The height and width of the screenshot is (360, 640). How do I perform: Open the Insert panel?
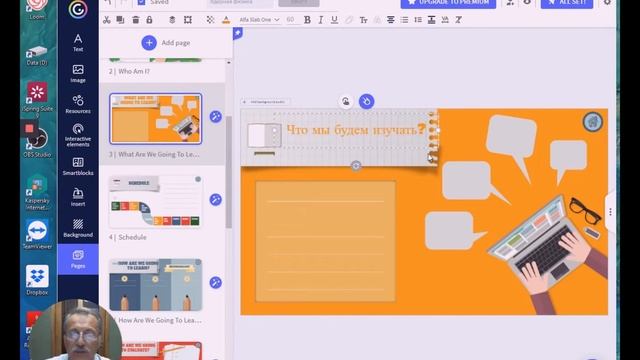pyautogui.click(x=78, y=197)
